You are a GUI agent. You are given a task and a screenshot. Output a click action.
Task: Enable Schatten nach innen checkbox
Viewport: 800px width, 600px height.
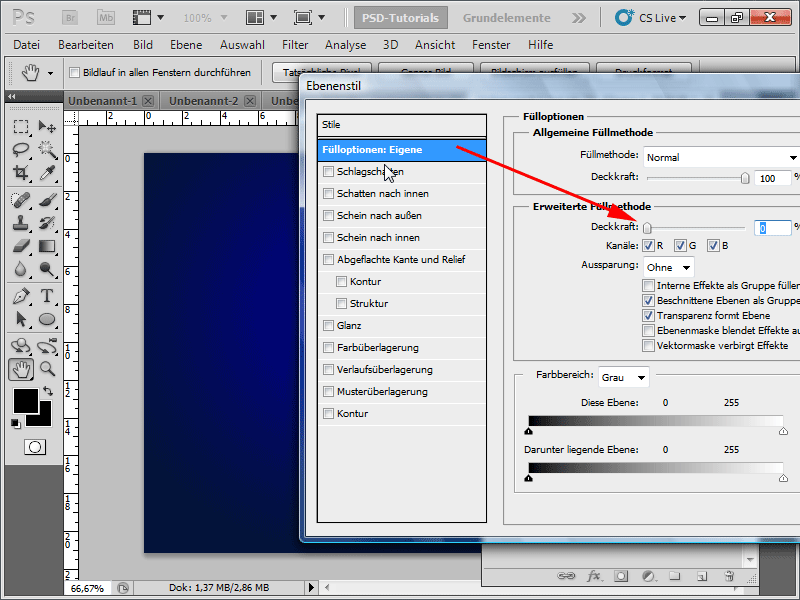tap(329, 194)
